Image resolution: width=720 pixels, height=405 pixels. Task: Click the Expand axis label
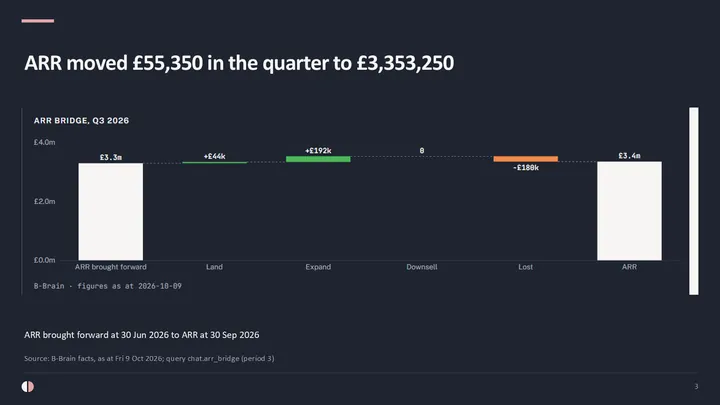click(318, 267)
